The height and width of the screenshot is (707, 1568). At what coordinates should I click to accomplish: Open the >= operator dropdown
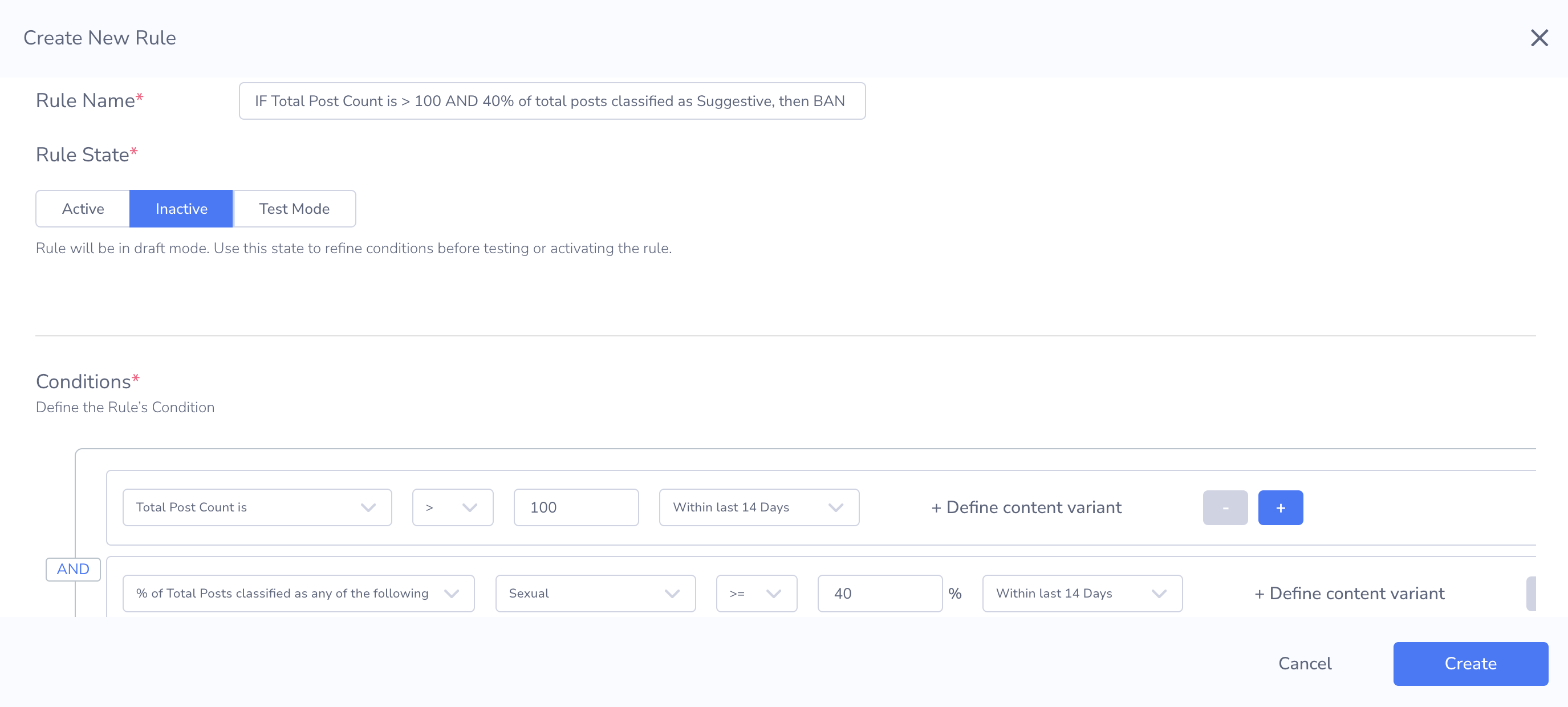click(756, 593)
